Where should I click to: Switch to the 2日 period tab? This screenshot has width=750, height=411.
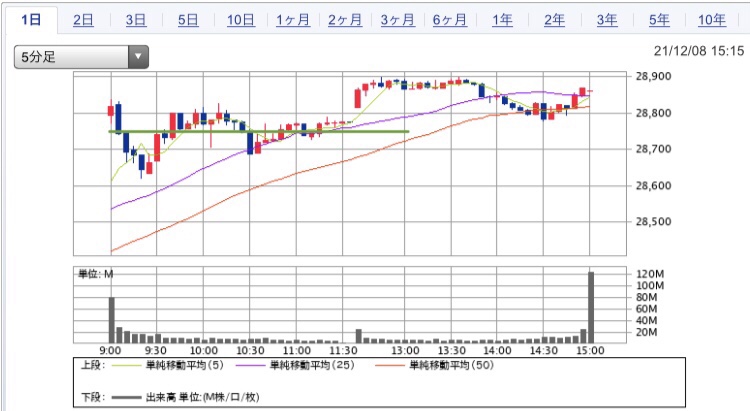click(x=83, y=20)
